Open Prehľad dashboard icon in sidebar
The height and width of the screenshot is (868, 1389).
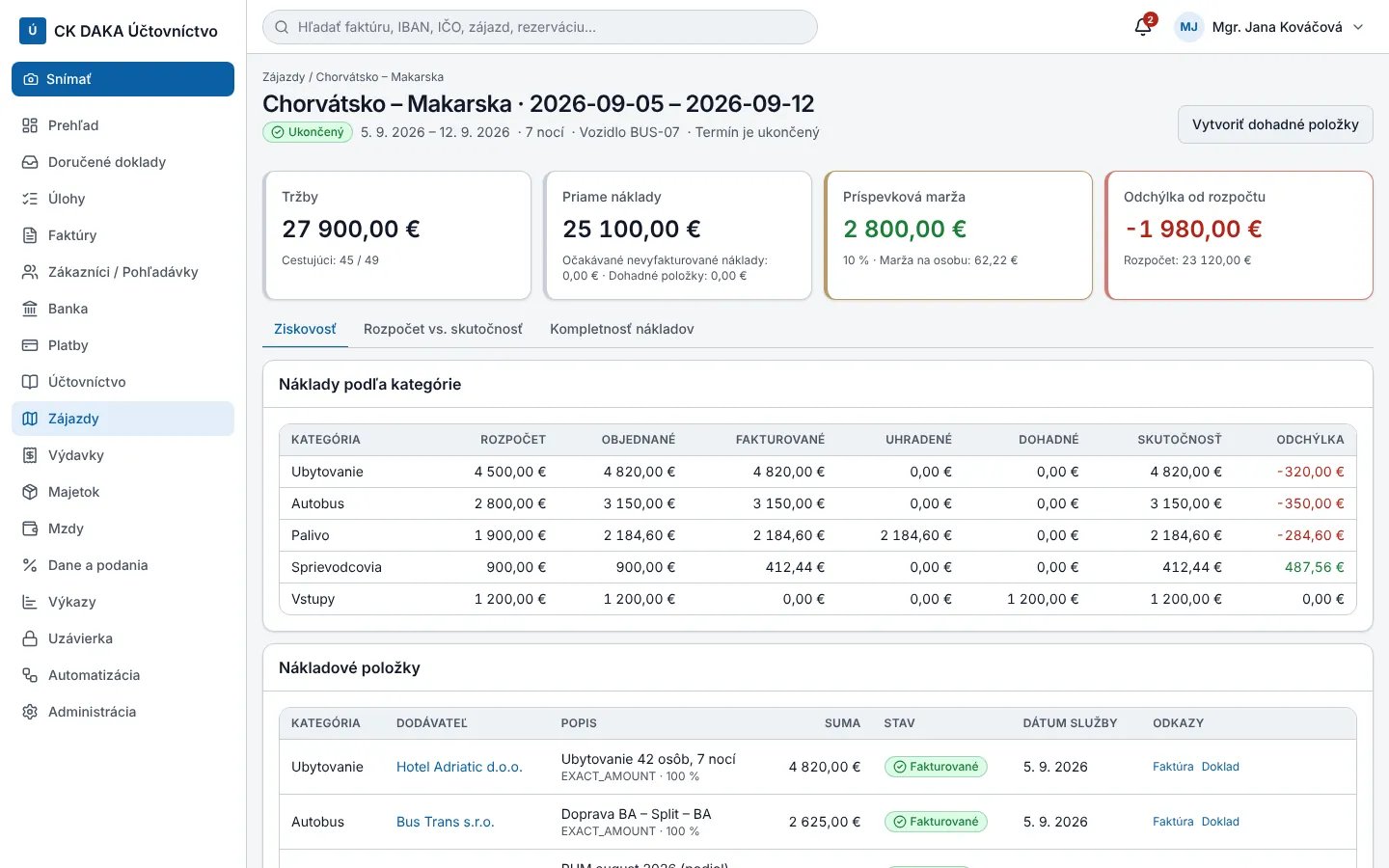coord(30,125)
